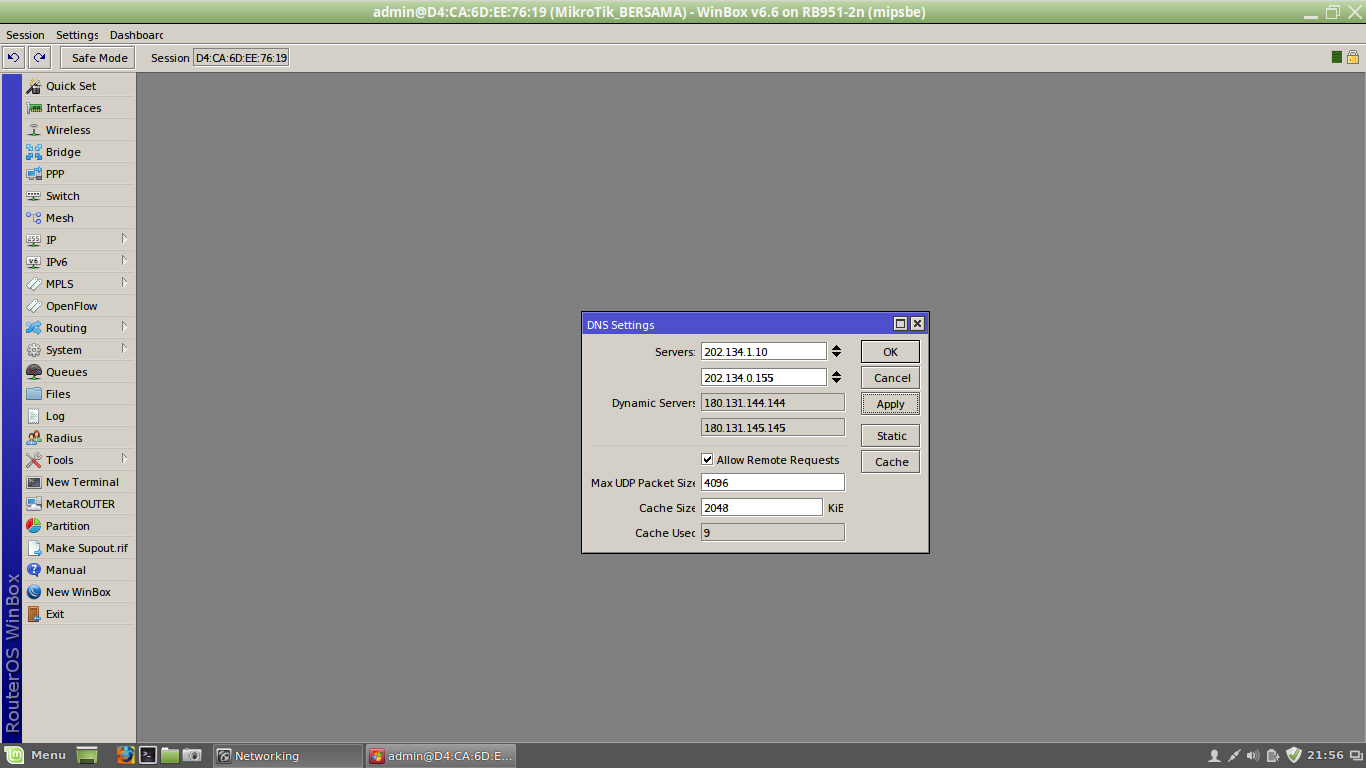This screenshot has width=1366, height=768.
Task: Close the DNS Settings dialog
Action: [917, 324]
